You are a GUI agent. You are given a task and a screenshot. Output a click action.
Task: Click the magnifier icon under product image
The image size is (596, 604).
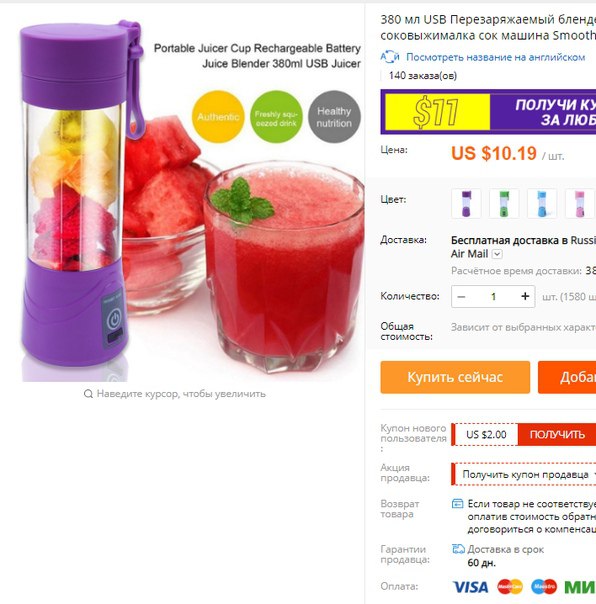(88, 394)
